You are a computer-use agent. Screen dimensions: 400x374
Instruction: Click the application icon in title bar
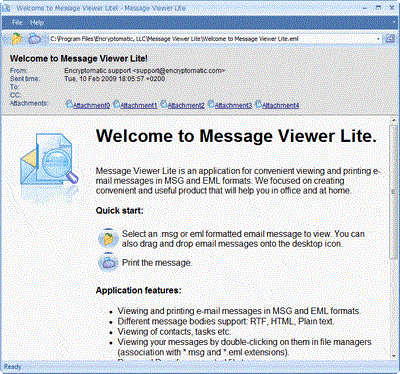pos(6,8)
